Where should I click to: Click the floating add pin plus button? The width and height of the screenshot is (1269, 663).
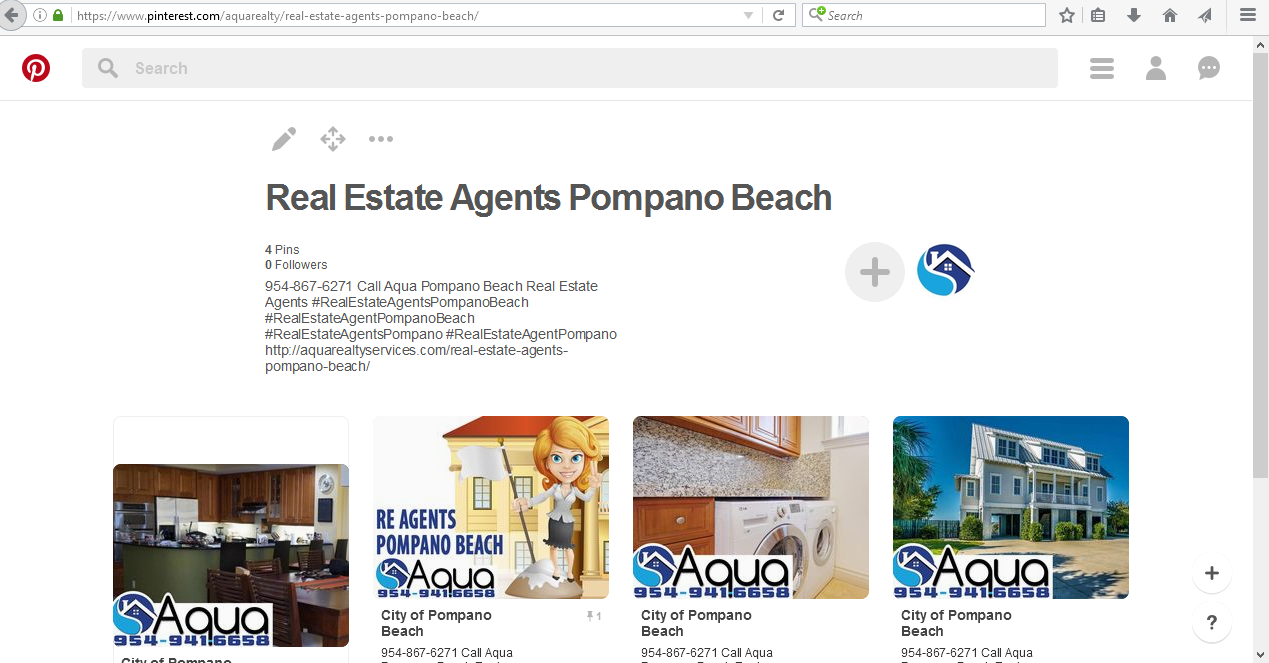(x=1212, y=573)
